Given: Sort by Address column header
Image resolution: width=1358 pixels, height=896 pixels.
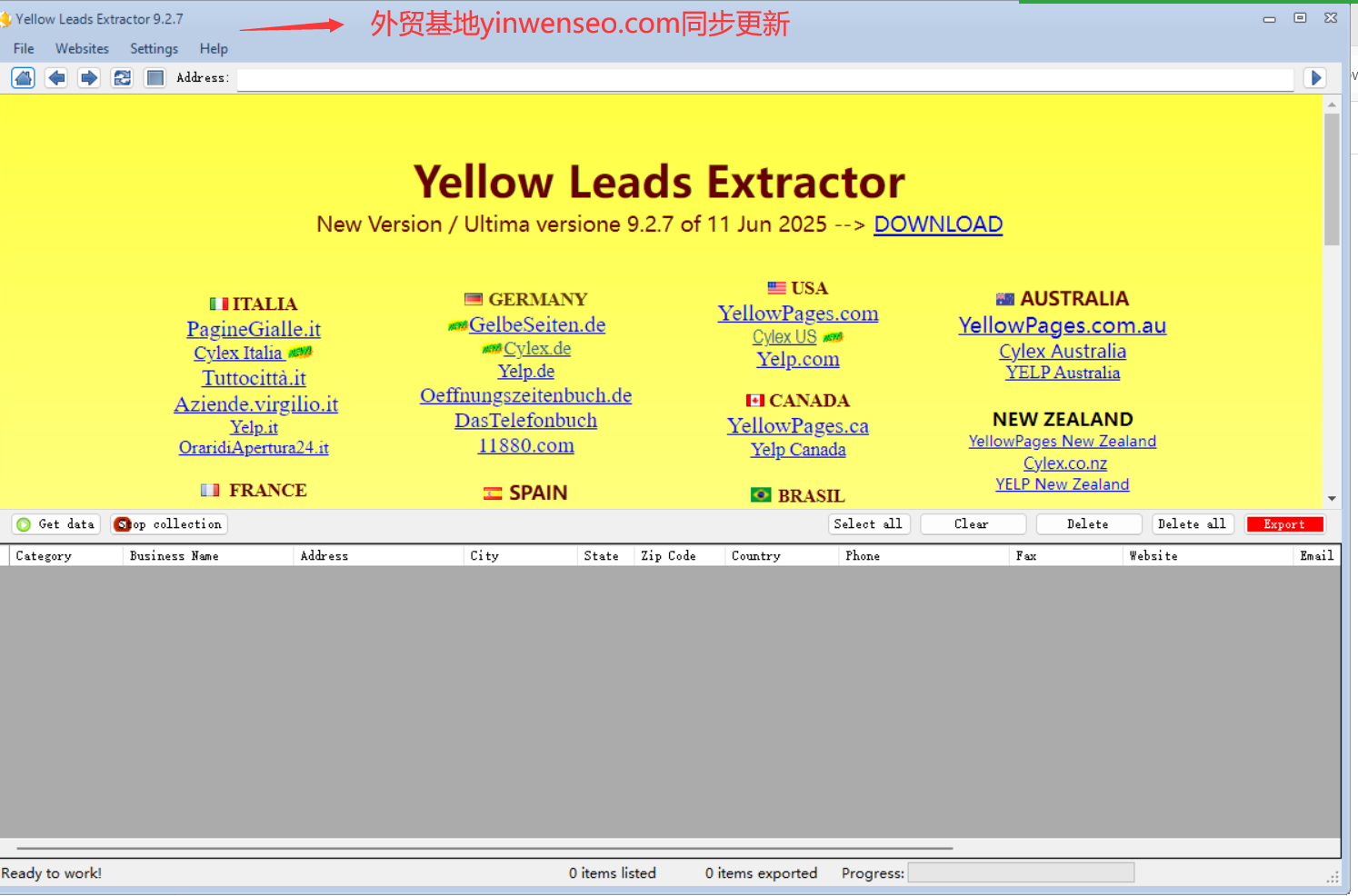Looking at the screenshot, I should 378,556.
